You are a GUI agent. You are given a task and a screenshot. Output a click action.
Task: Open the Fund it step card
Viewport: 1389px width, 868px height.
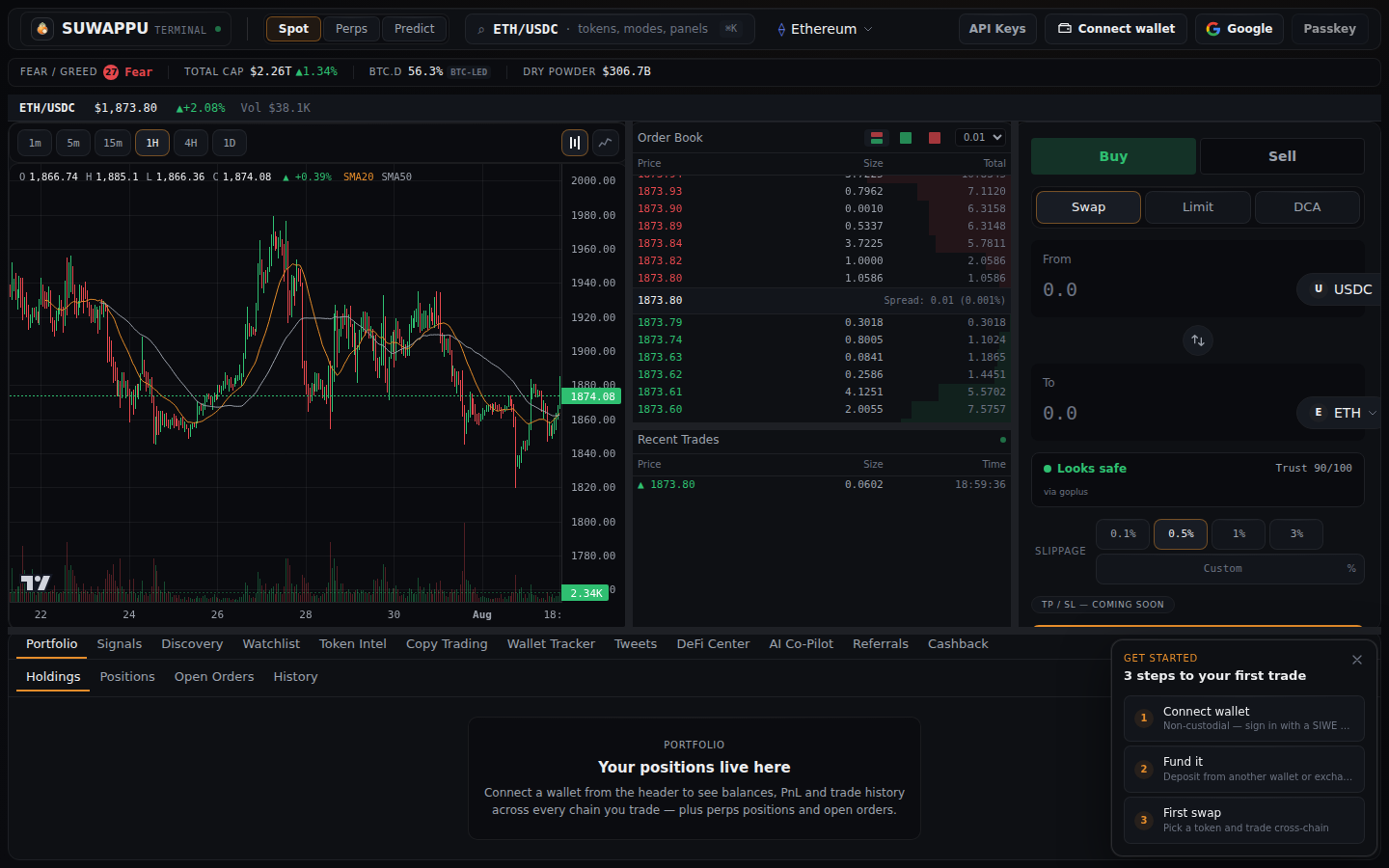click(1244, 770)
